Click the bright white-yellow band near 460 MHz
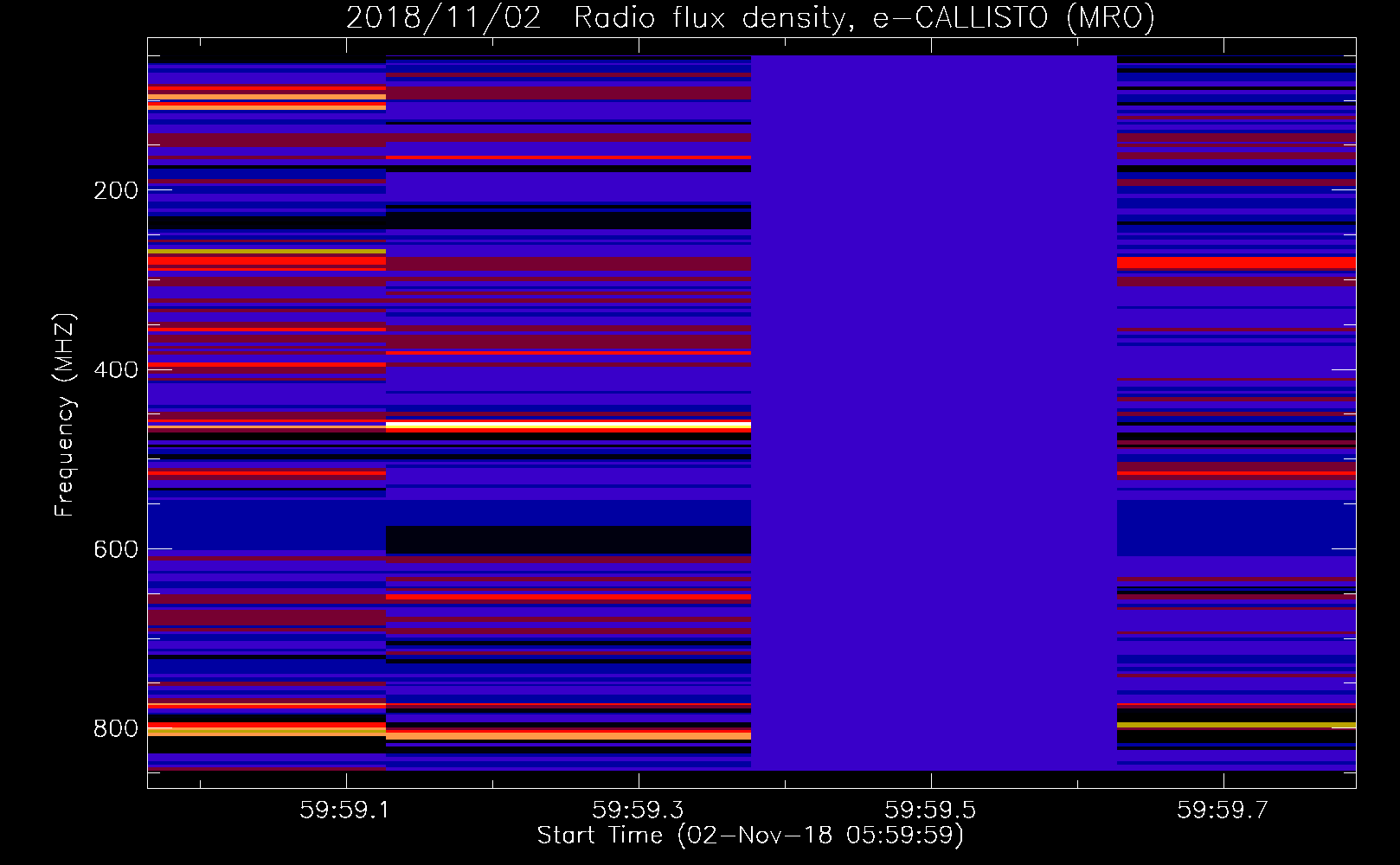This screenshot has width=1400, height=865. click(x=568, y=426)
